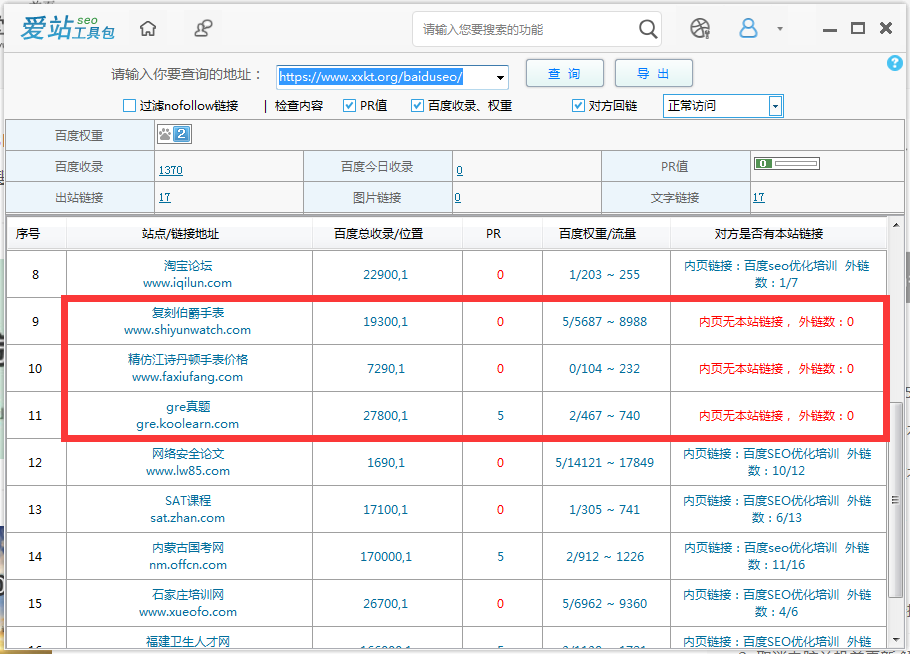
Task: Select the 19300,1 index cell
Action: pyautogui.click(x=386, y=321)
